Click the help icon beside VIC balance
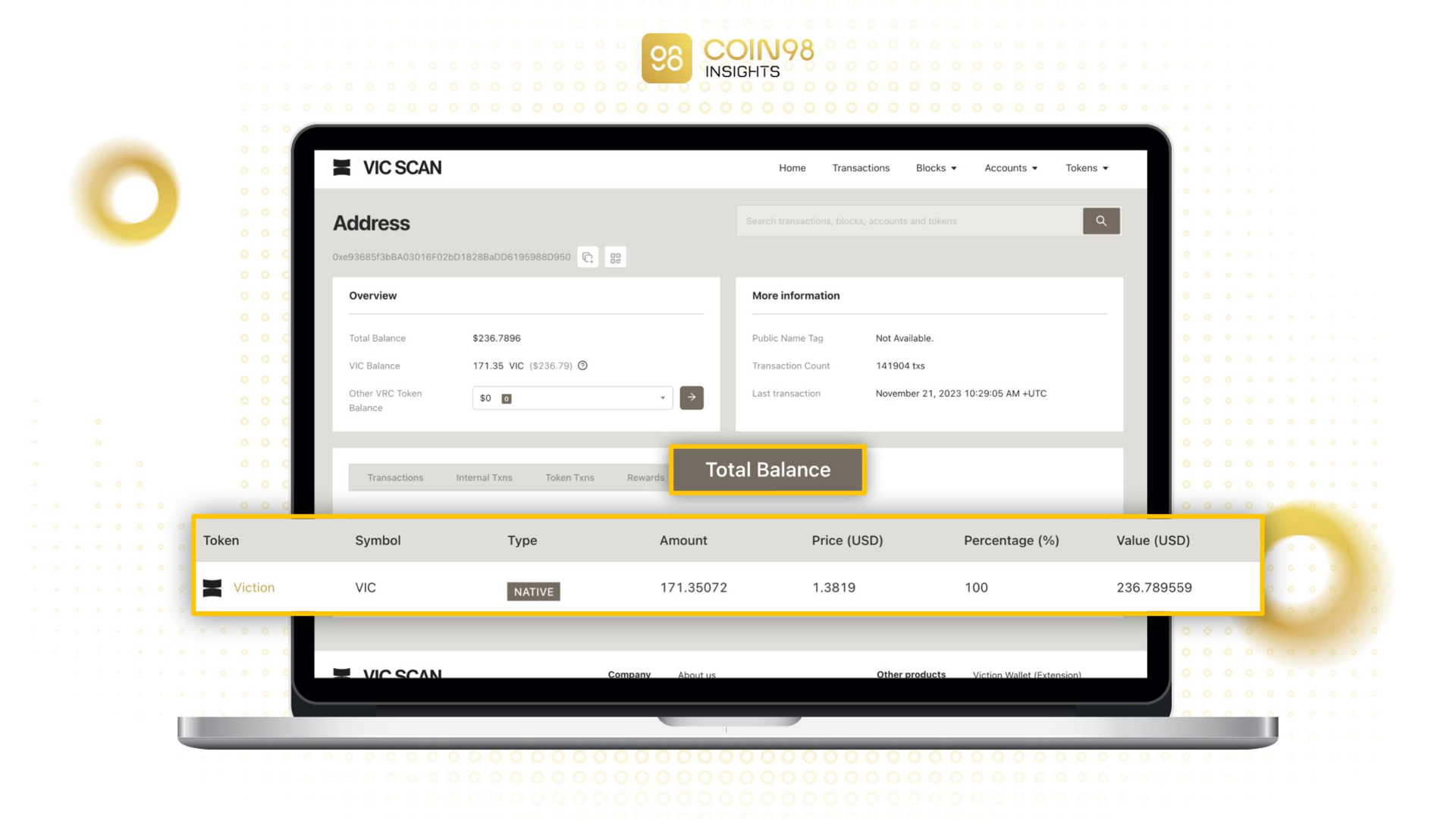The height and width of the screenshot is (819, 1456). click(x=582, y=366)
